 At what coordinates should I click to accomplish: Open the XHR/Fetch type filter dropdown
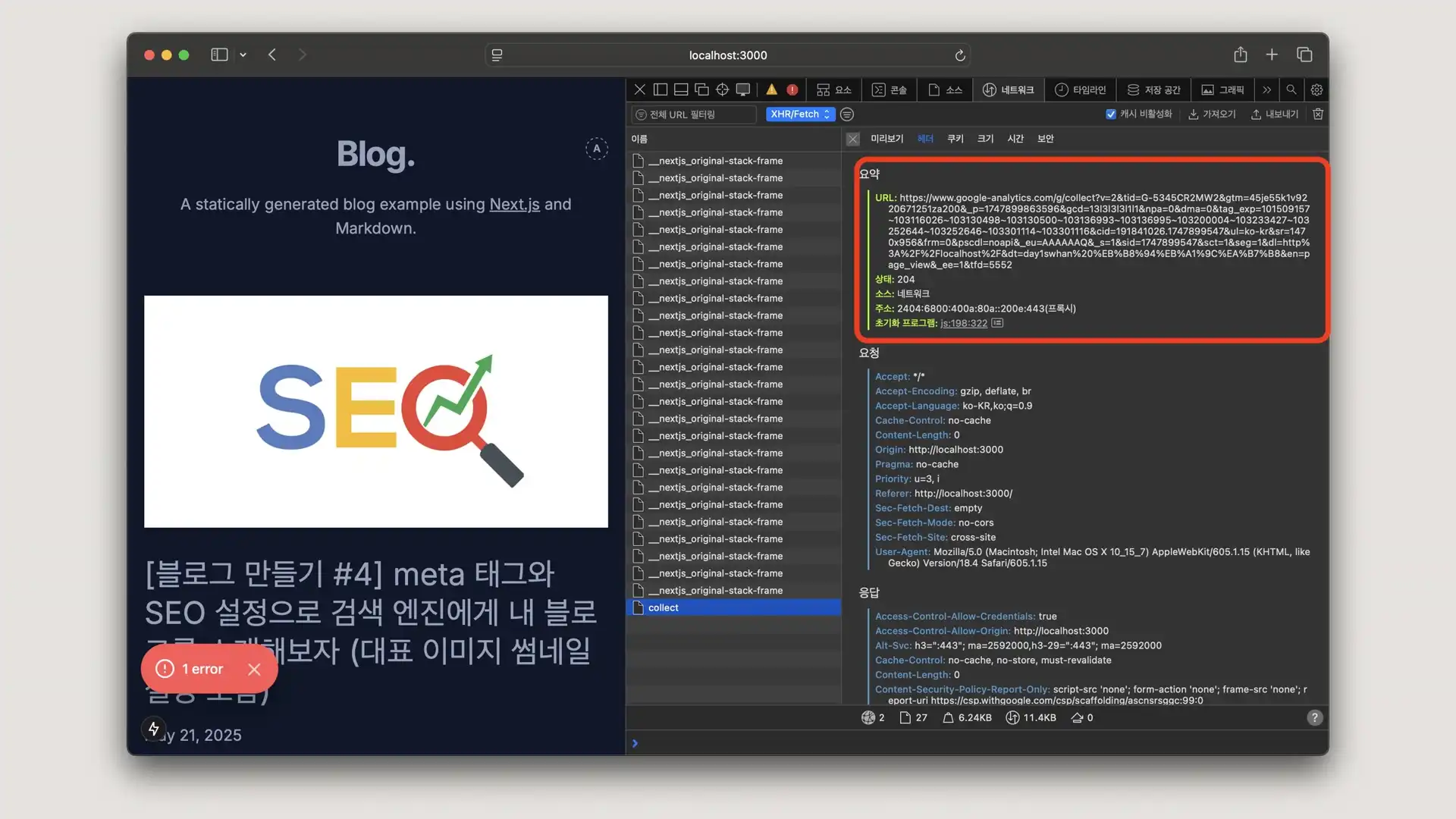click(x=800, y=114)
